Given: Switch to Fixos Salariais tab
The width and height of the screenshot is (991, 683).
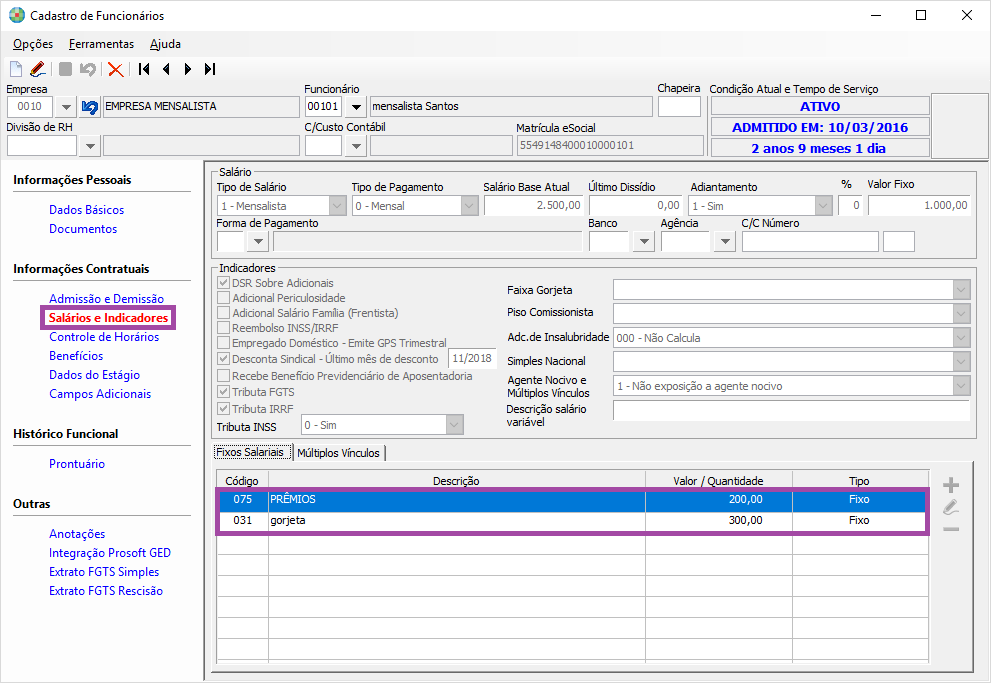Looking at the screenshot, I should click(x=253, y=452).
